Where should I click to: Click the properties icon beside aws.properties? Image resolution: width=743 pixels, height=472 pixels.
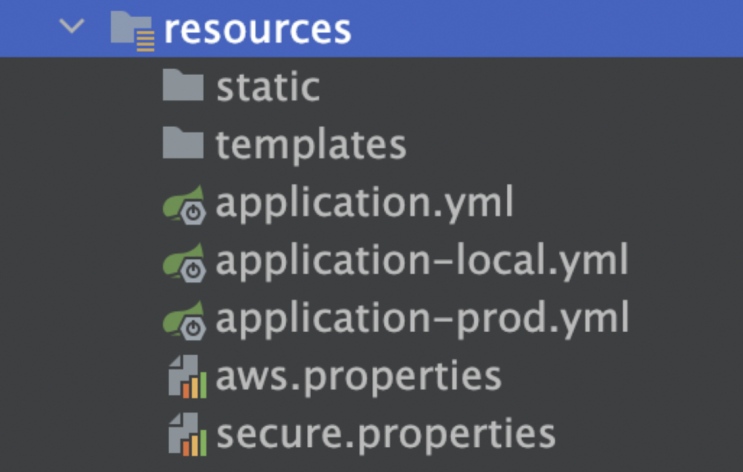pyautogui.click(x=187, y=377)
